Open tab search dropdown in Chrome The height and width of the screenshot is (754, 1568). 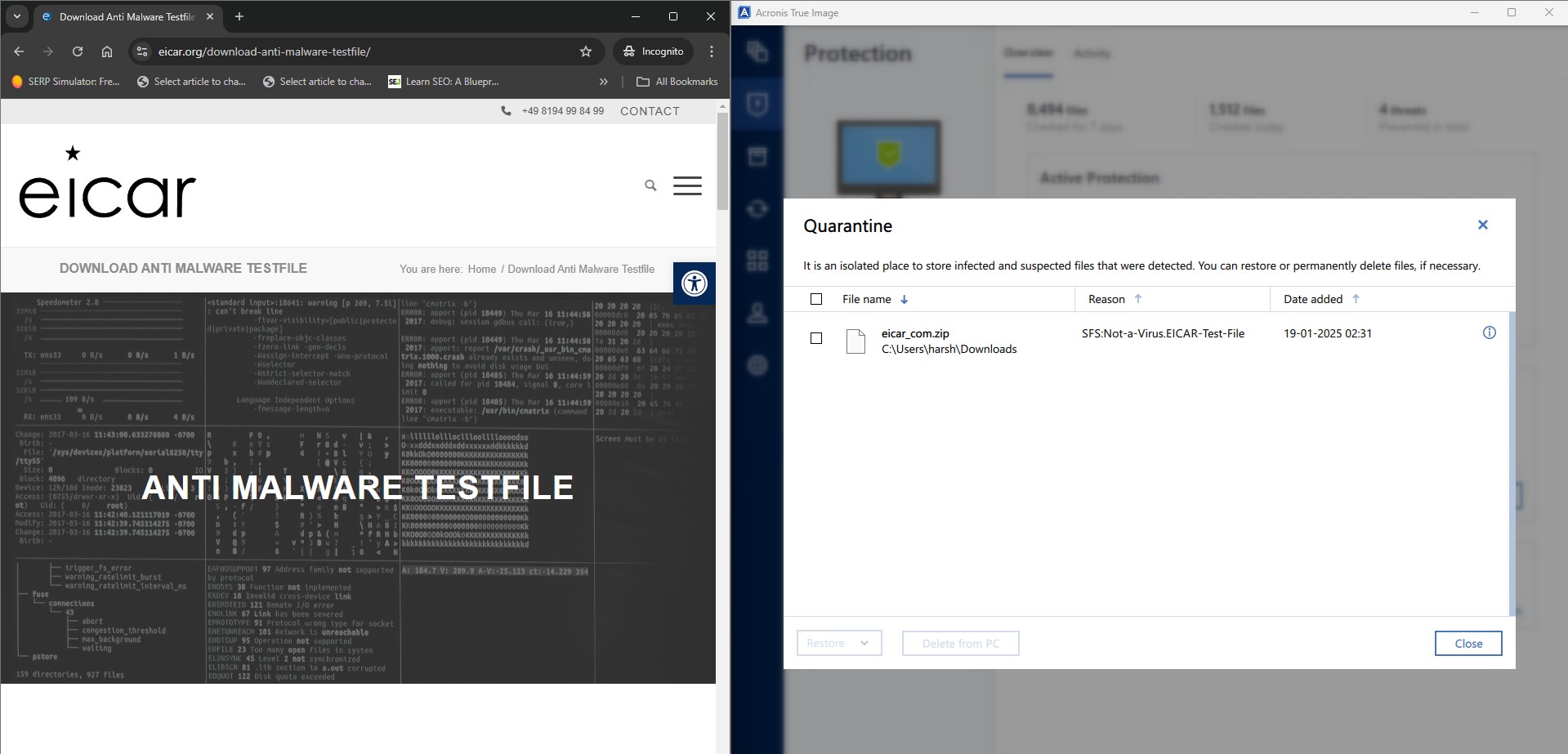tap(17, 16)
